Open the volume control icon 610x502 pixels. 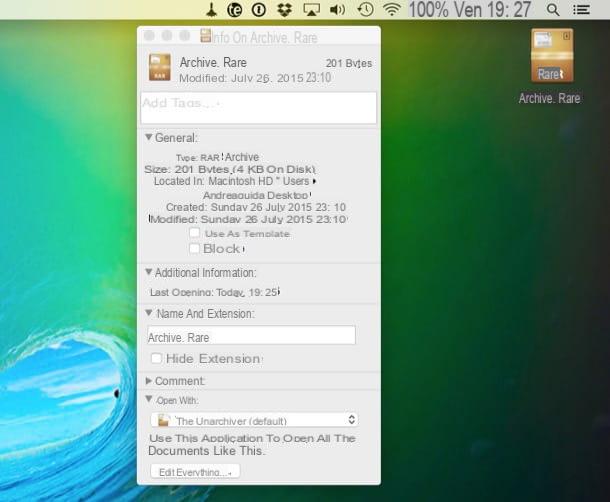337,9
